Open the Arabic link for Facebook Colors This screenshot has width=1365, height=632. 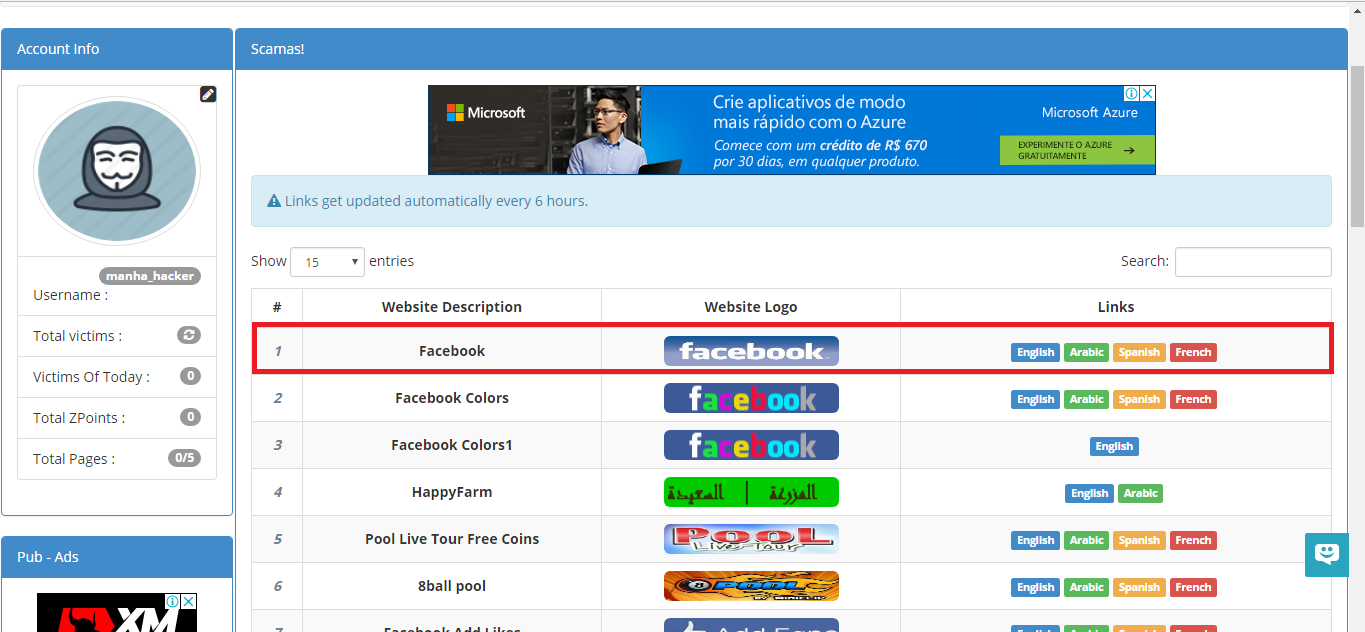1086,399
